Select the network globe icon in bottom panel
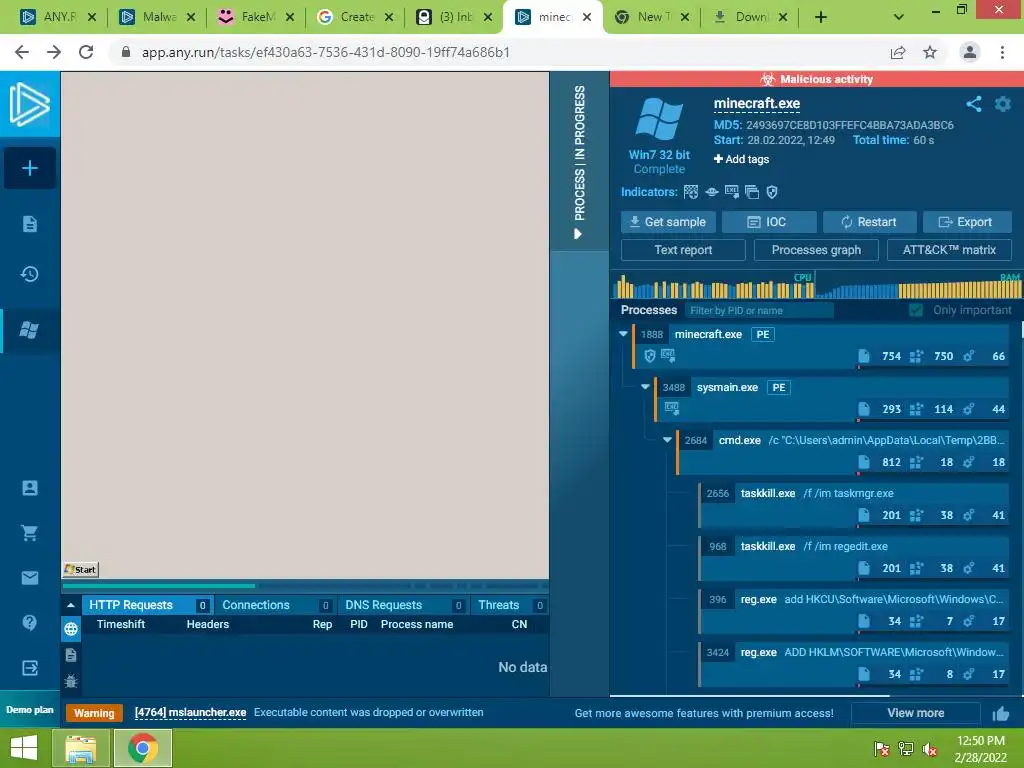 pyautogui.click(x=71, y=629)
